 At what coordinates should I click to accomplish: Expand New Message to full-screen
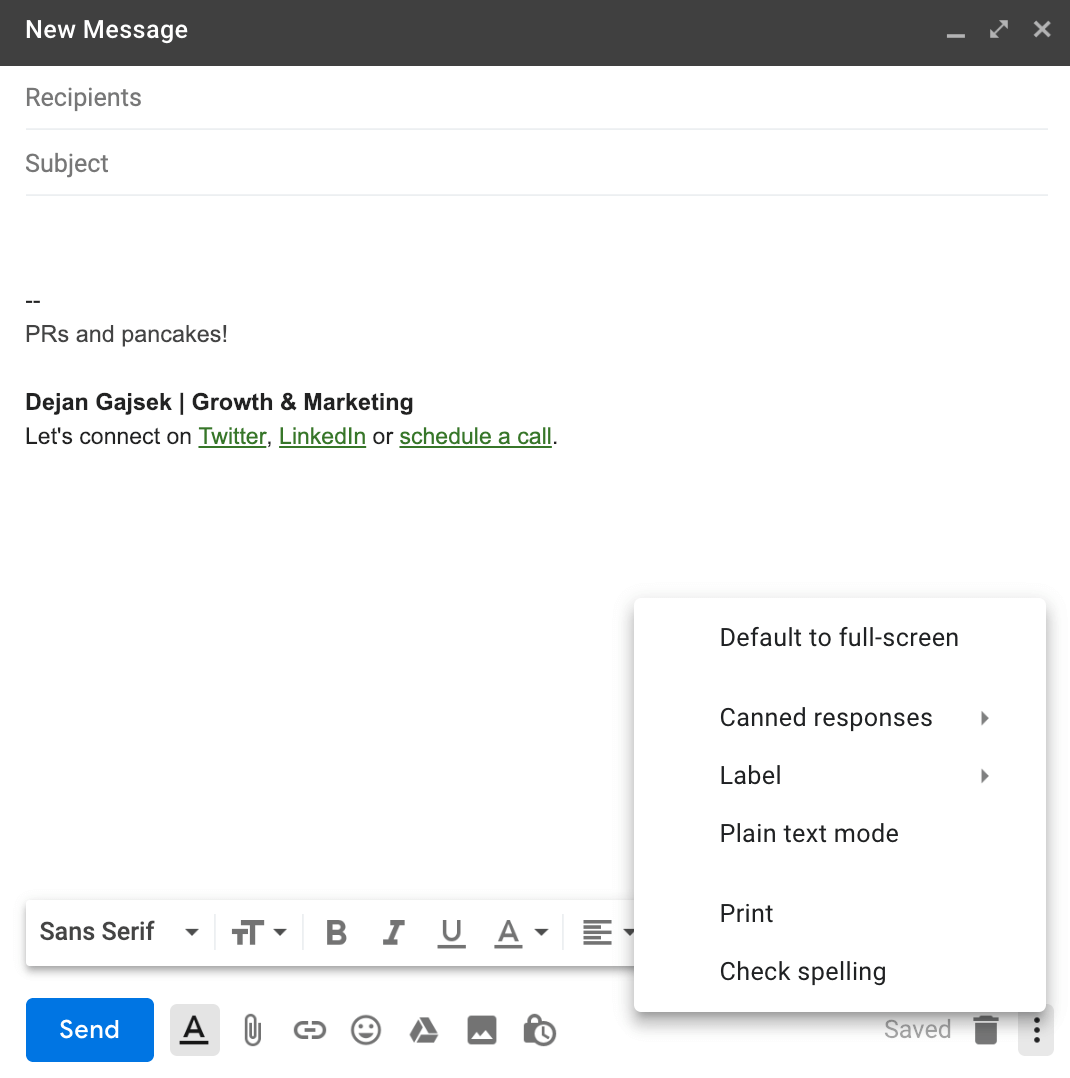click(x=998, y=30)
